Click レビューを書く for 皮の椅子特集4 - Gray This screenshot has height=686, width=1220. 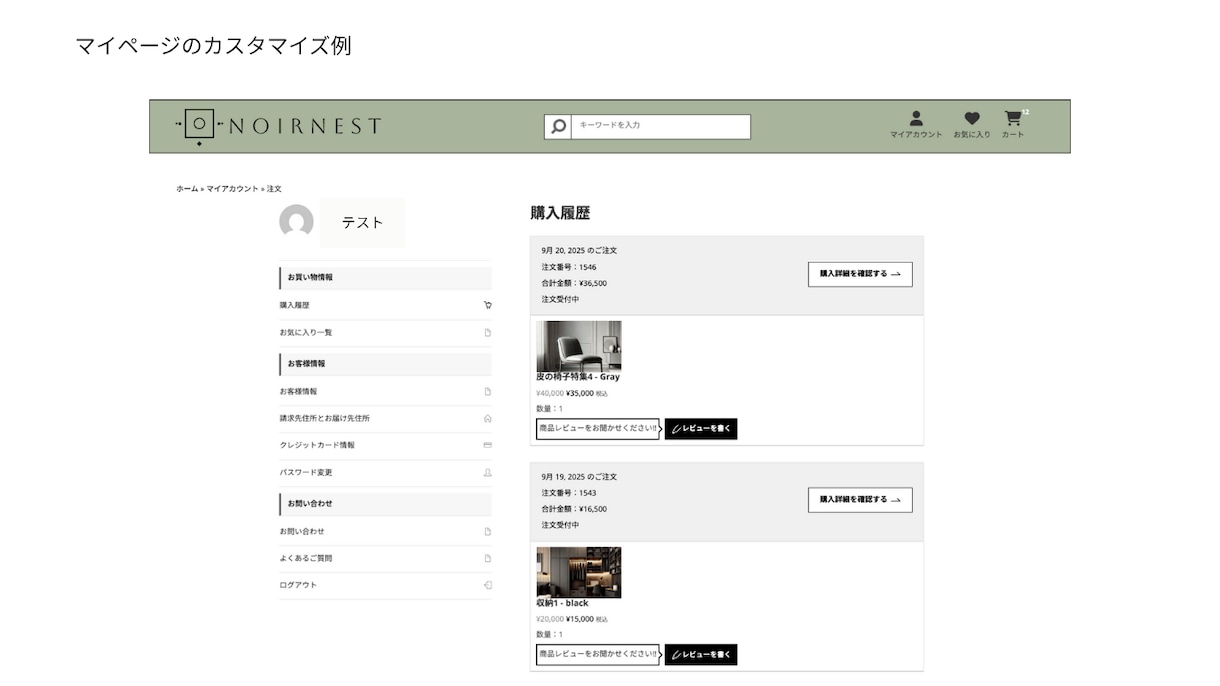click(x=701, y=429)
